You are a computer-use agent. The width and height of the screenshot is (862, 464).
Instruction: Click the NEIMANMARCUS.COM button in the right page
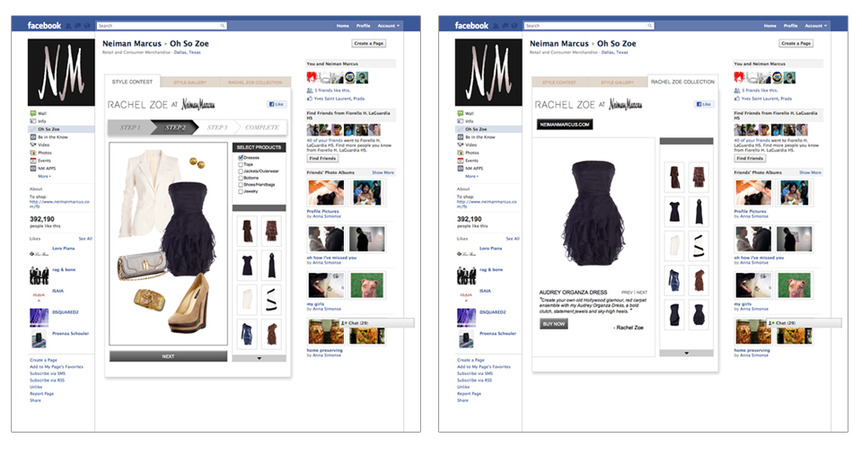click(x=565, y=125)
